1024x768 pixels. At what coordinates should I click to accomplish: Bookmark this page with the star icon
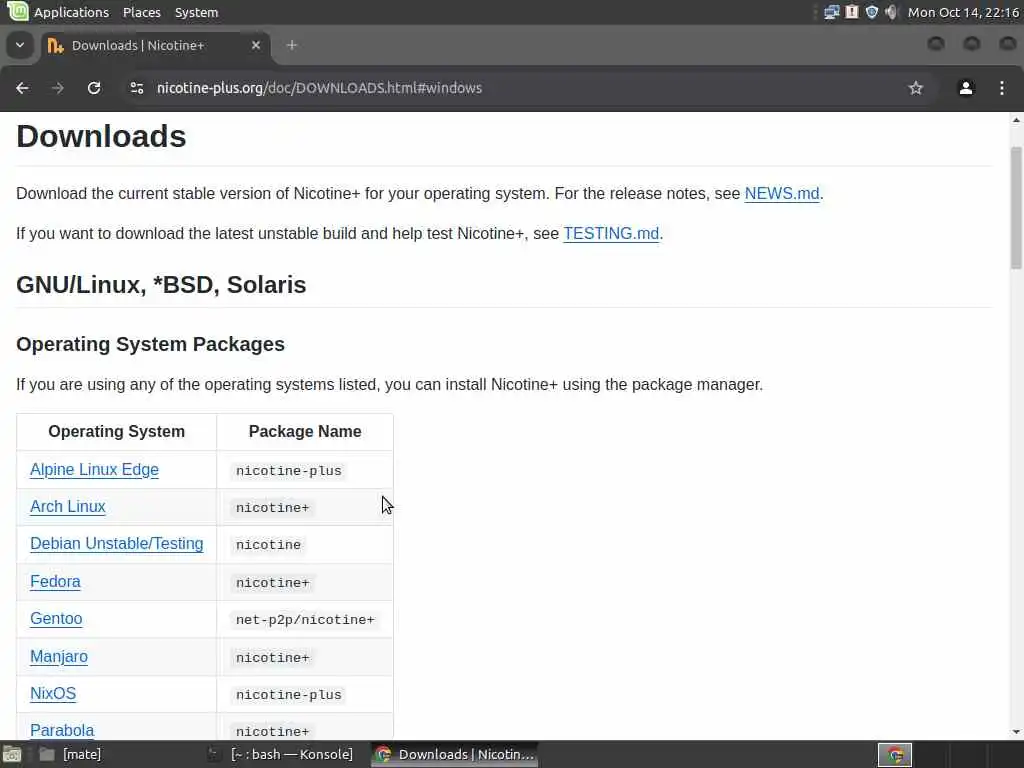click(x=915, y=88)
